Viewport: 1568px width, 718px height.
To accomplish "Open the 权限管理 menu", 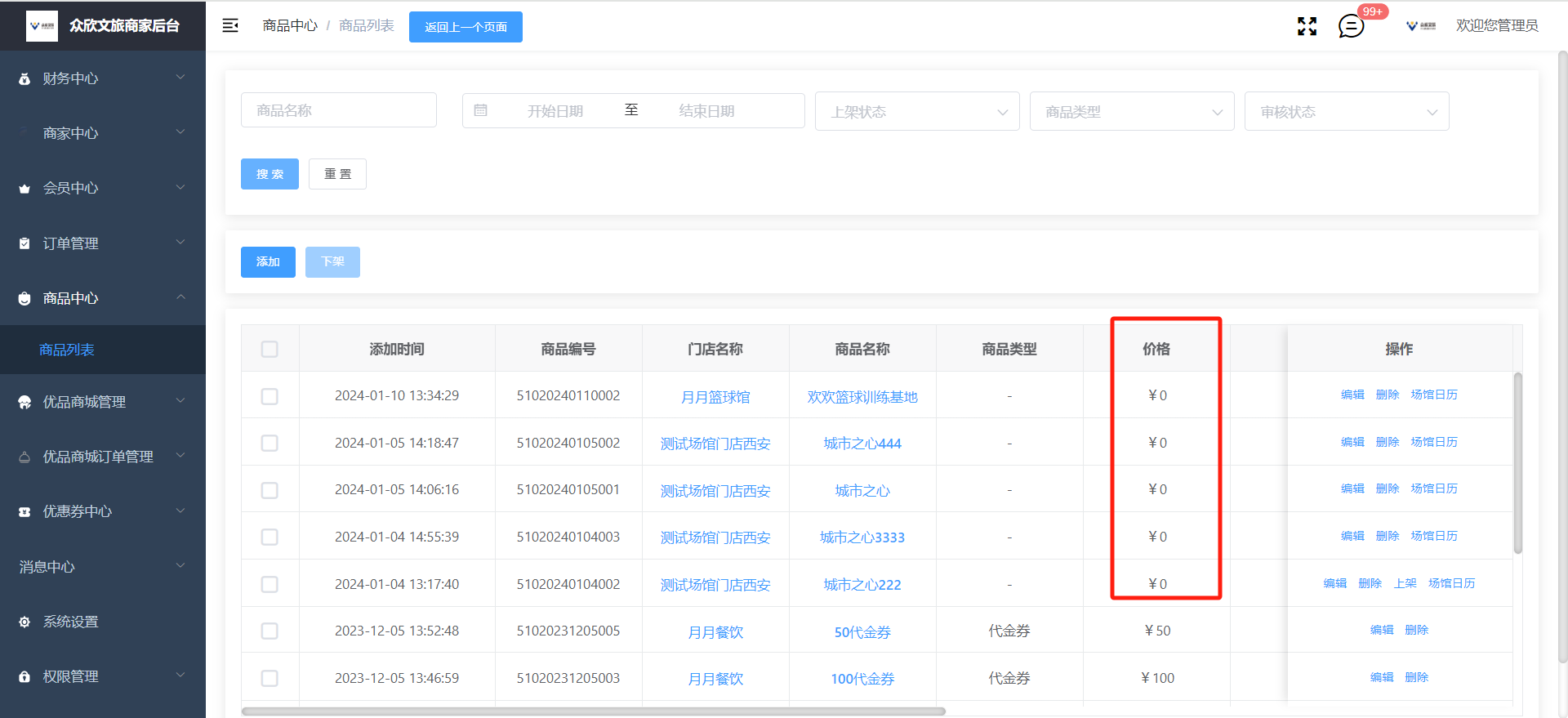I will [103, 676].
